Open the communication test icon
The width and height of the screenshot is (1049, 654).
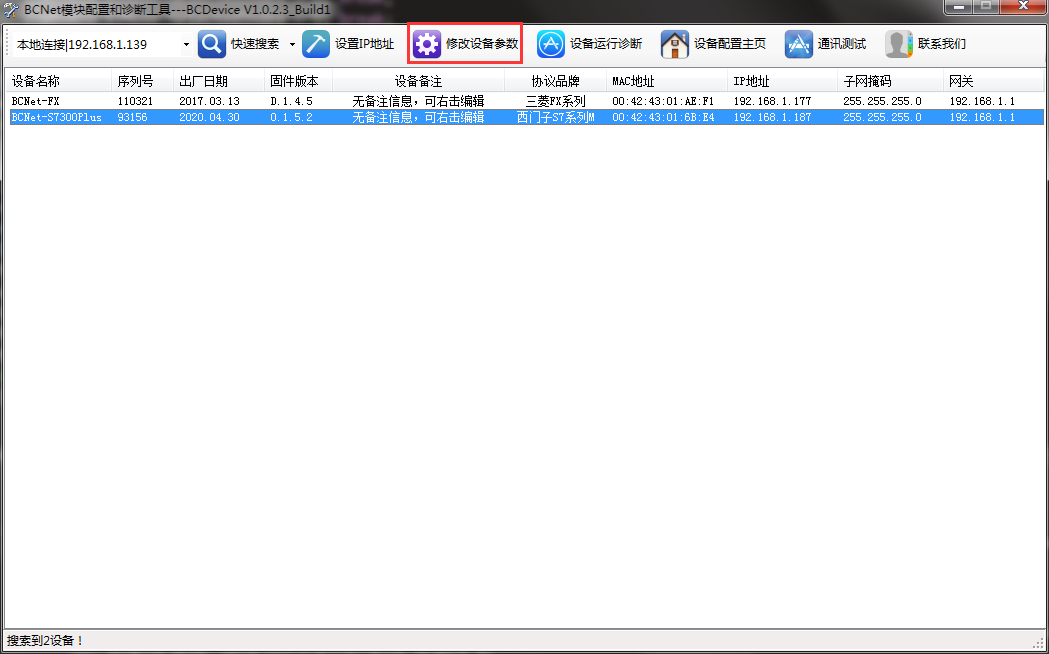click(x=799, y=44)
